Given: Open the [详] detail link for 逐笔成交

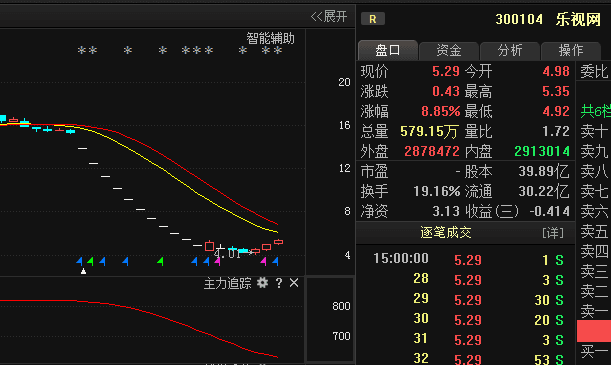Looking at the screenshot, I should 553,233.
